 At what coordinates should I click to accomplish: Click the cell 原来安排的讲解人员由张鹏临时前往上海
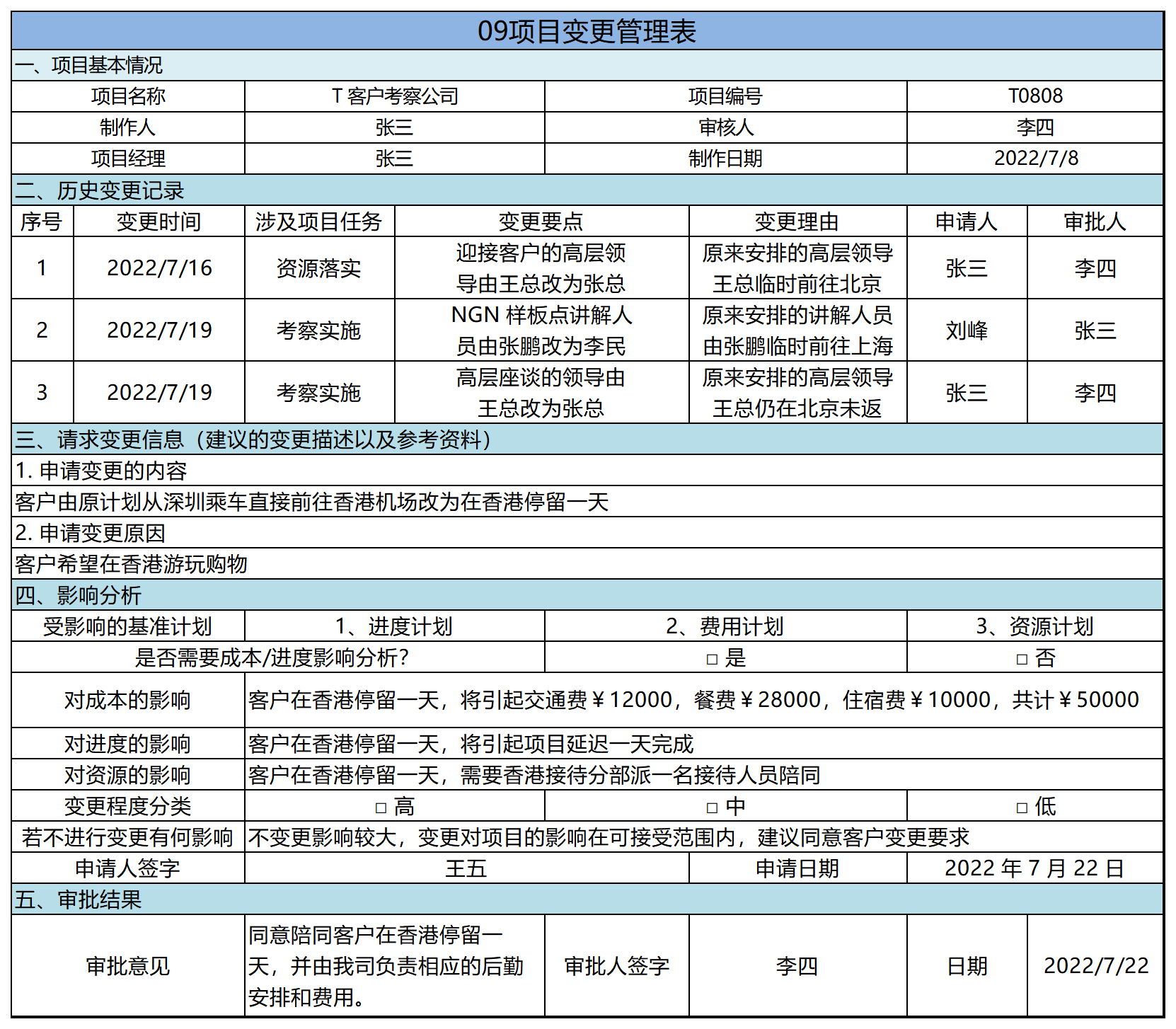[797, 330]
